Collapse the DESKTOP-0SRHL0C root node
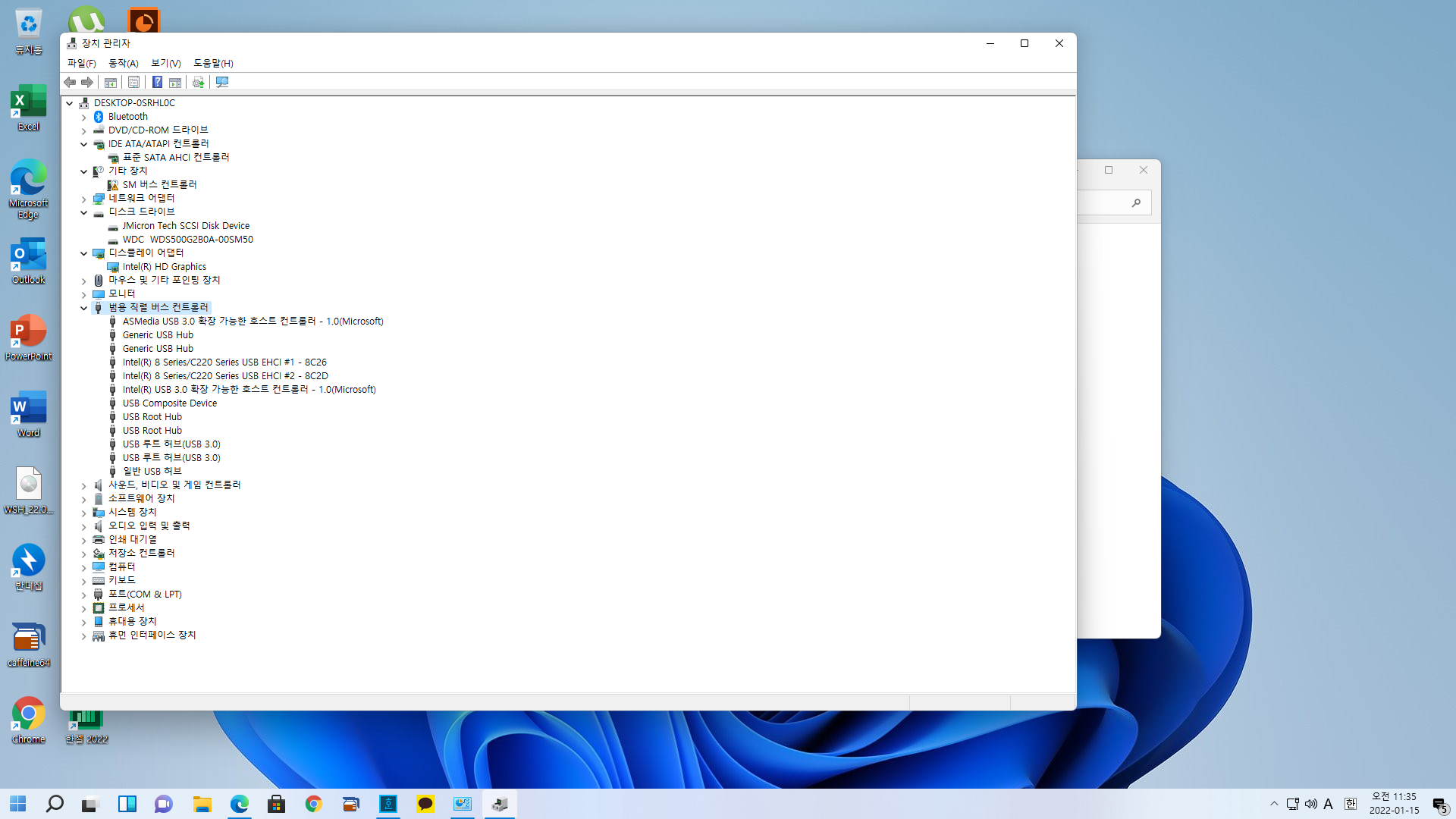1456x819 pixels. click(70, 103)
